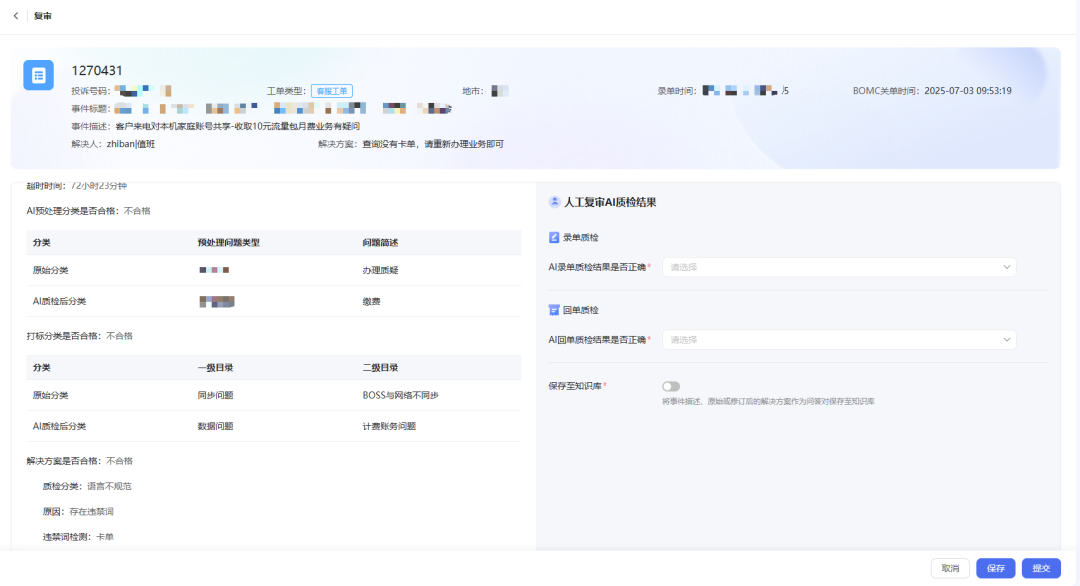Click the right panel scrollbar

point(1073,300)
